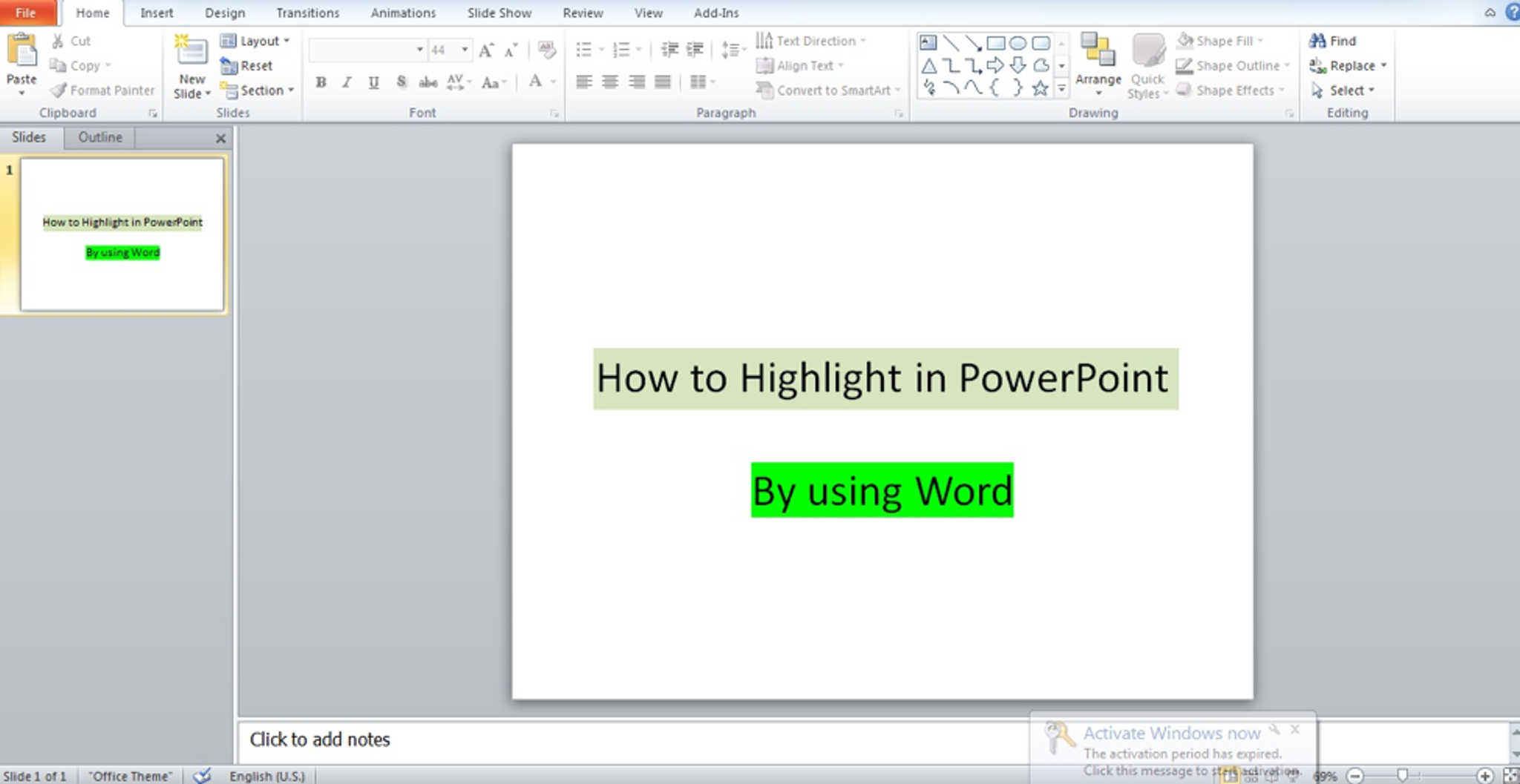Click the Find binoculars icon
Screen dimensions: 1520x784
pos(1317,41)
